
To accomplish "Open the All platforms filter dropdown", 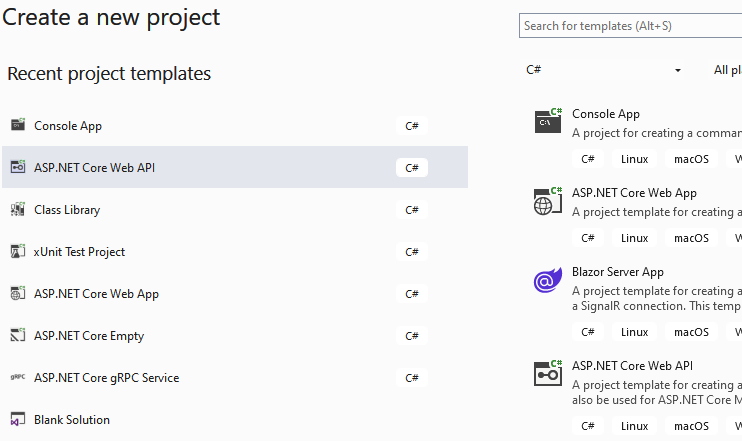I will pos(727,70).
